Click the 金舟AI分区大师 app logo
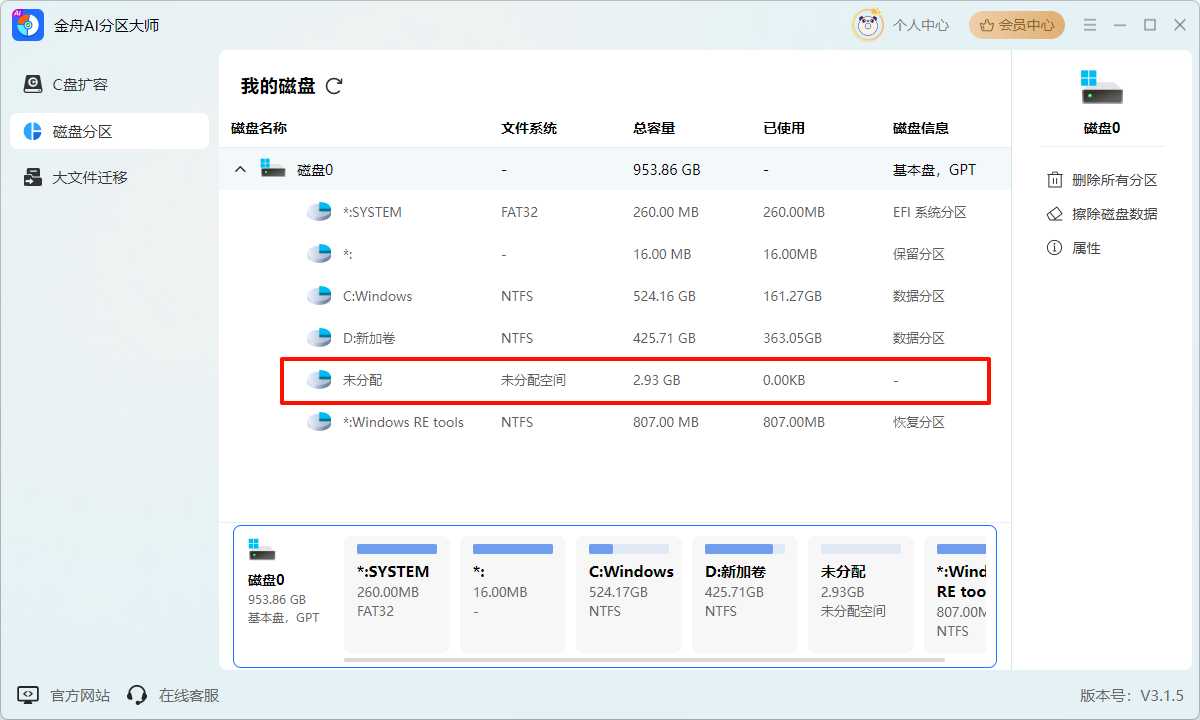 click(x=28, y=25)
